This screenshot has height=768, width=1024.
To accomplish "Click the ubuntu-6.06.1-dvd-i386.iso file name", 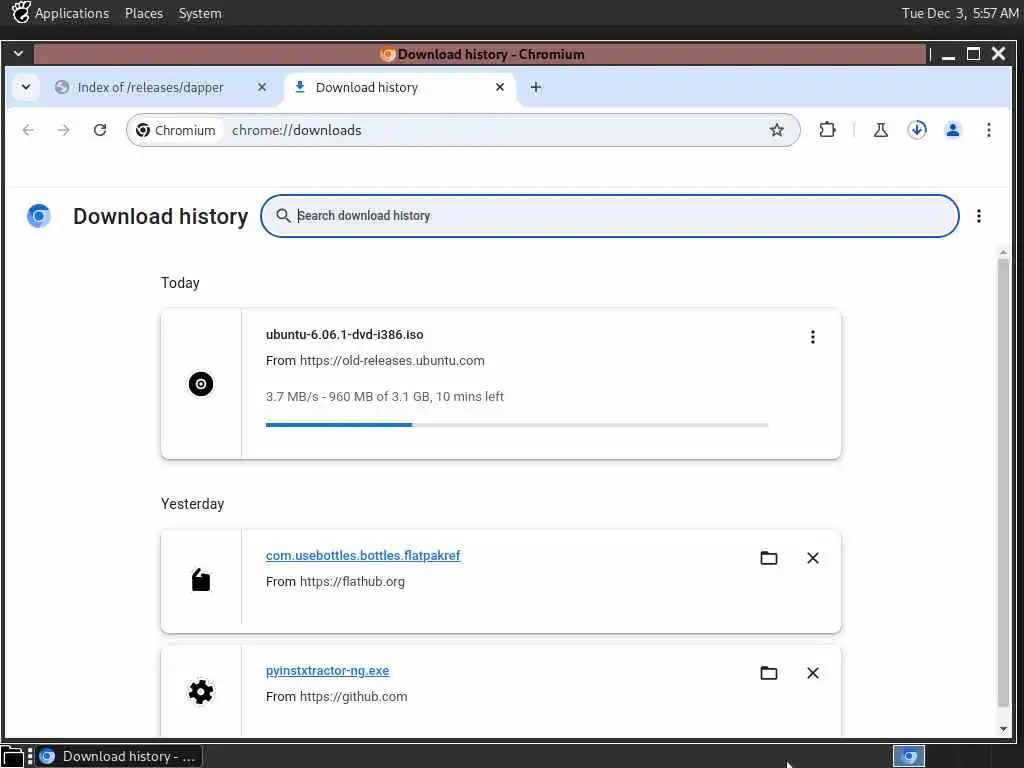I will click(344, 334).
